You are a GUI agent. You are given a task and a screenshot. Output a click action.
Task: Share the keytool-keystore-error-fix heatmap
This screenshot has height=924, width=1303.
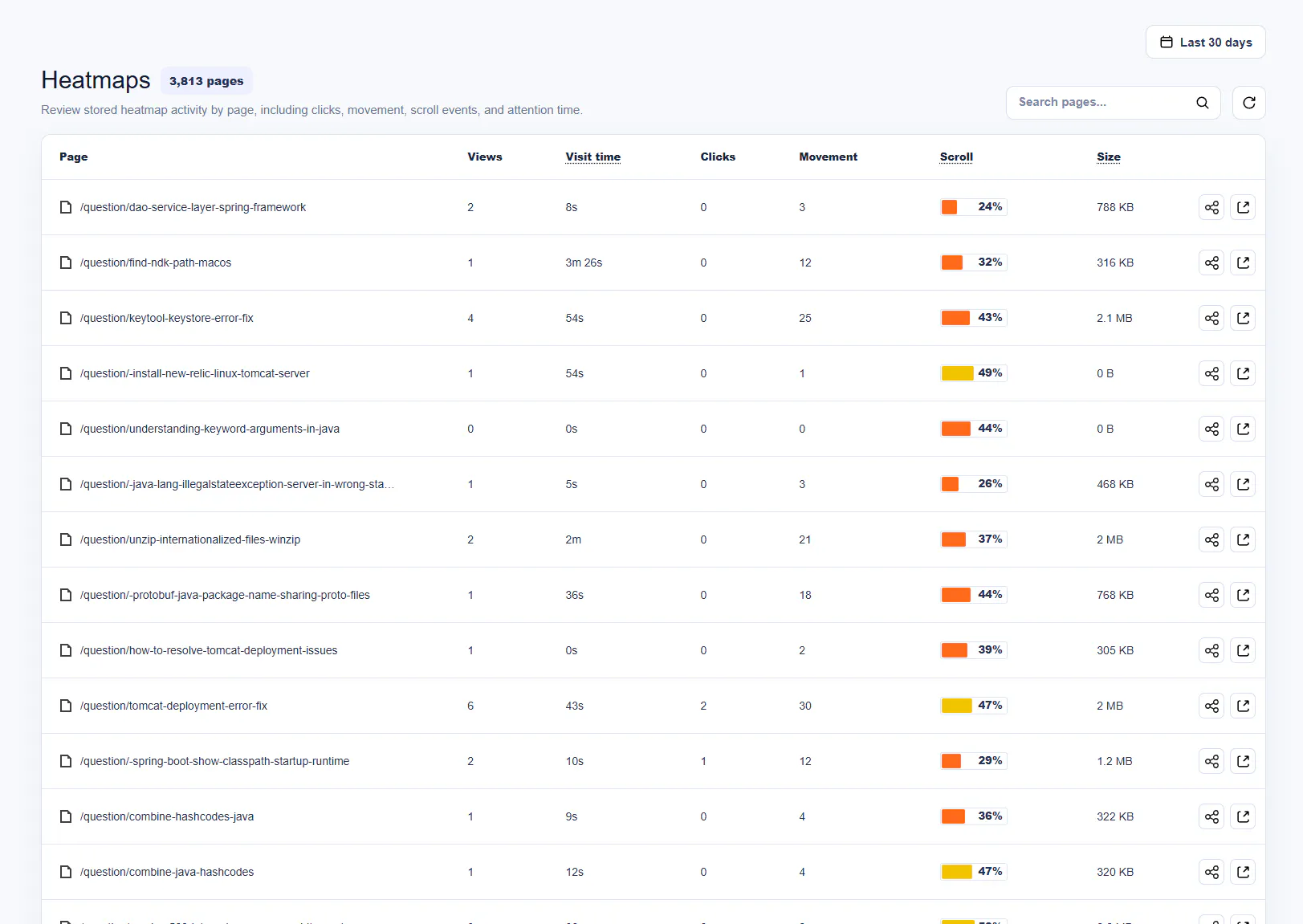pos(1211,318)
